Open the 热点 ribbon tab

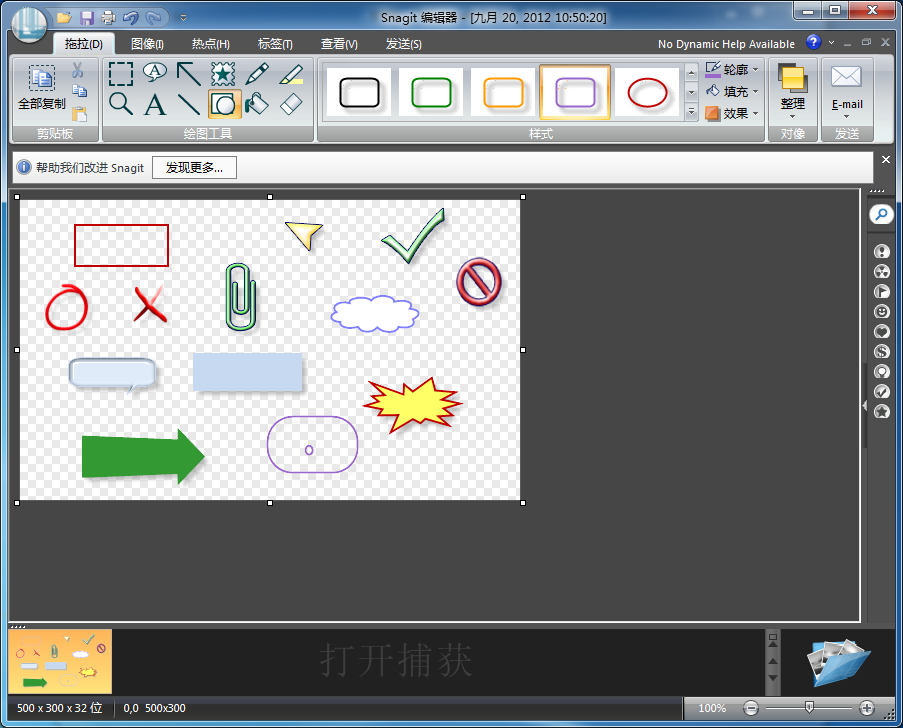point(210,44)
